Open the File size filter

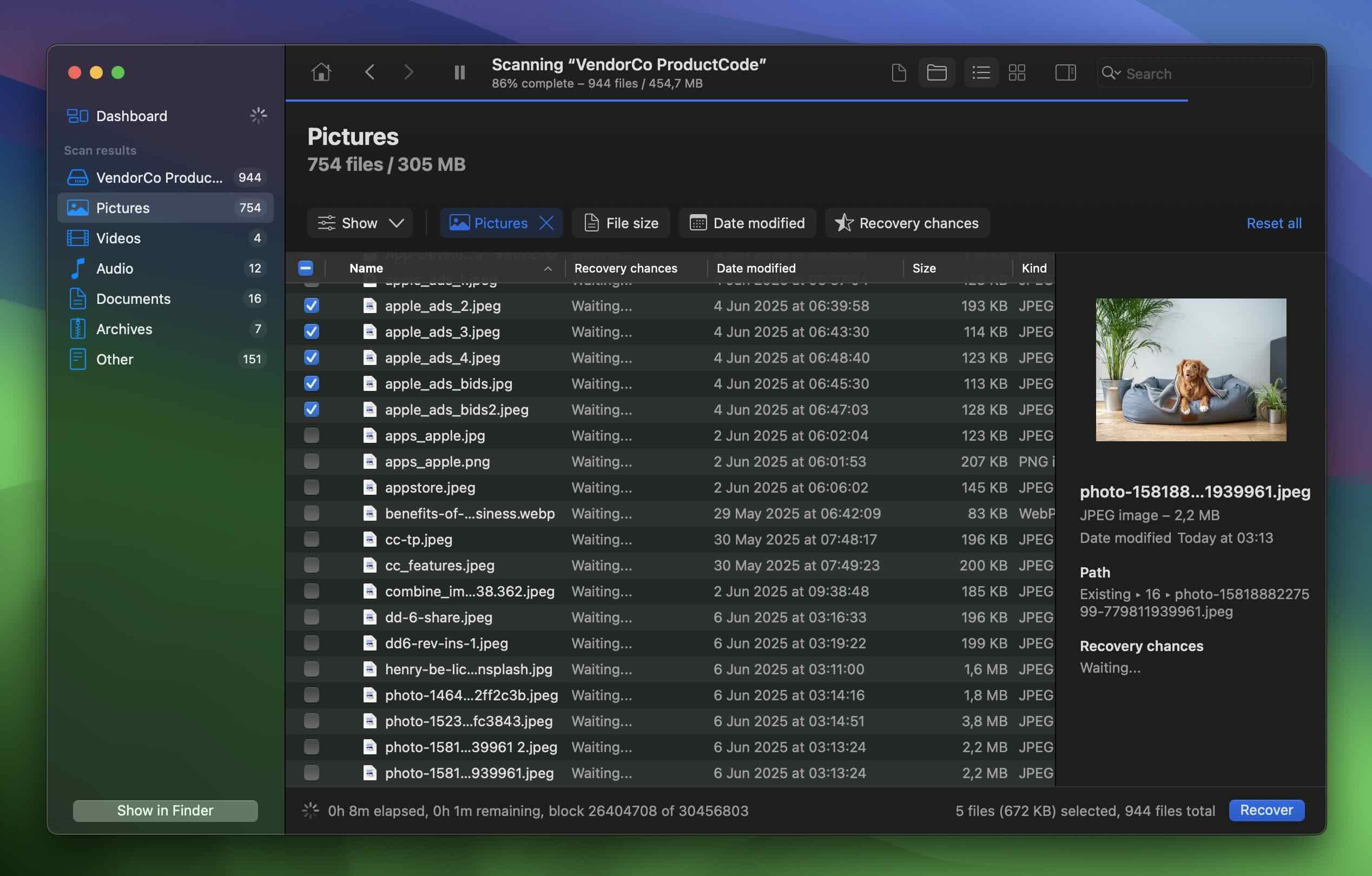click(621, 223)
